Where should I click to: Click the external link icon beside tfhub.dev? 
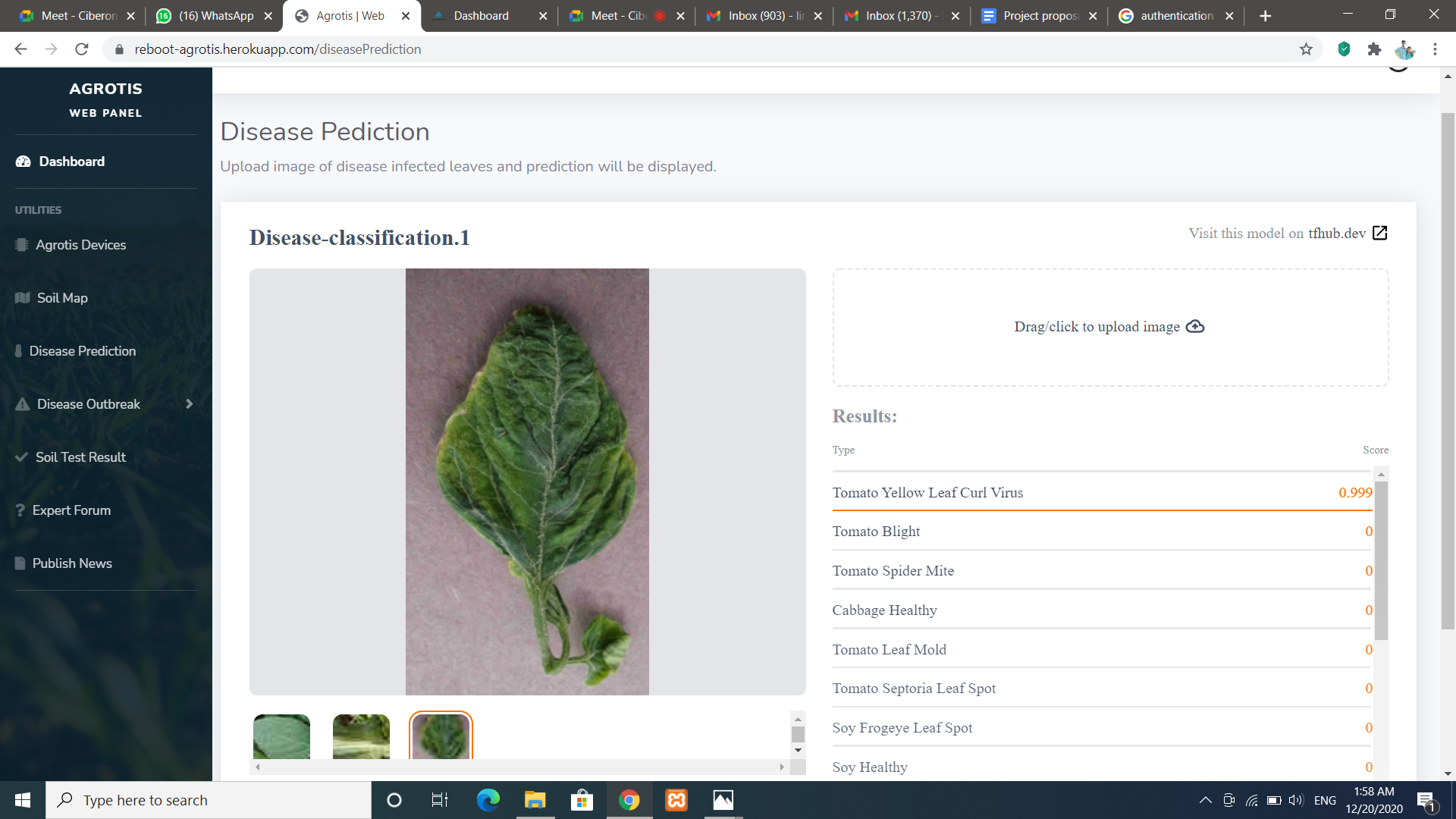(1380, 233)
